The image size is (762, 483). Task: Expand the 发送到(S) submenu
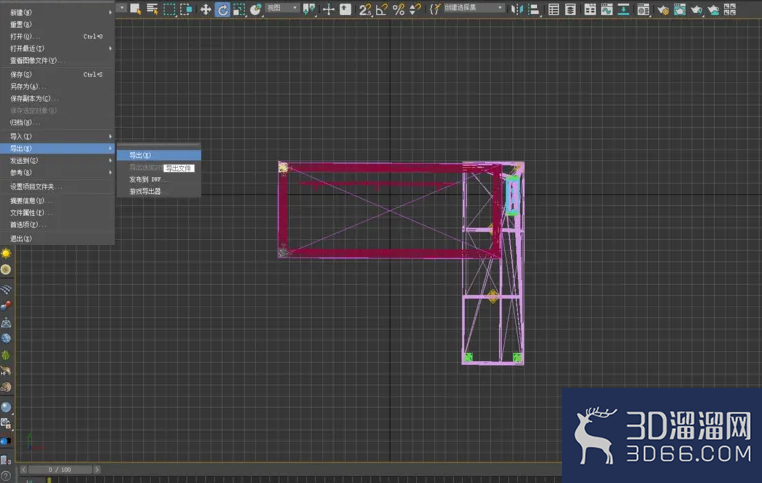pyautogui.click(x=57, y=161)
